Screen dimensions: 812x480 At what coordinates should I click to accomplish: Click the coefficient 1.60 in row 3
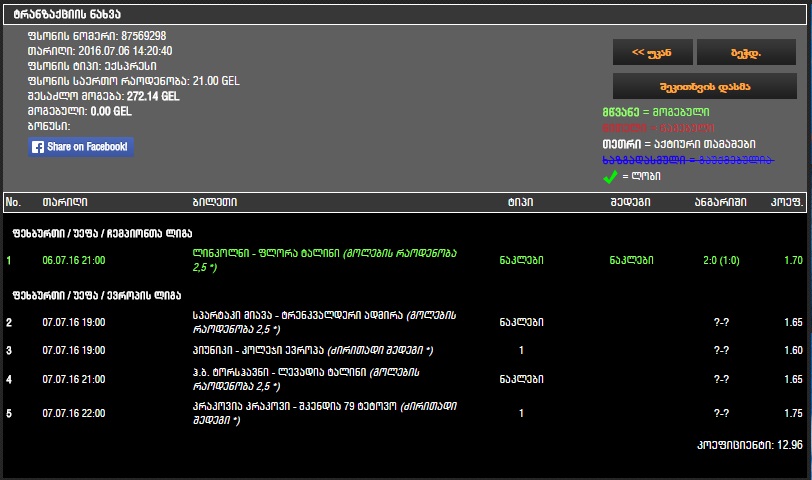793,351
